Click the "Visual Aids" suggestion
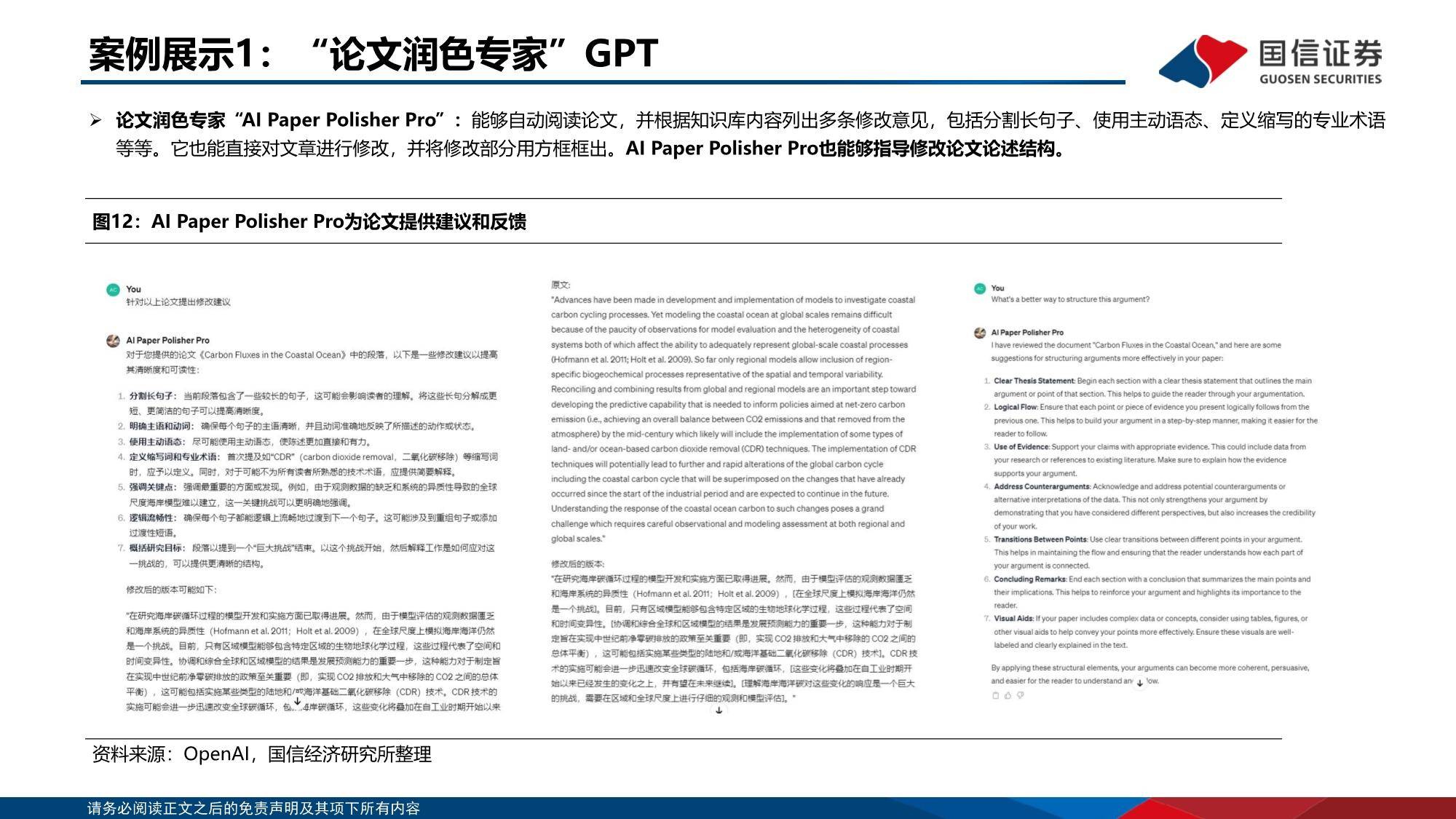The height and width of the screenshot is (819, 1456). pyautogui.click(x=1014, y=619)
